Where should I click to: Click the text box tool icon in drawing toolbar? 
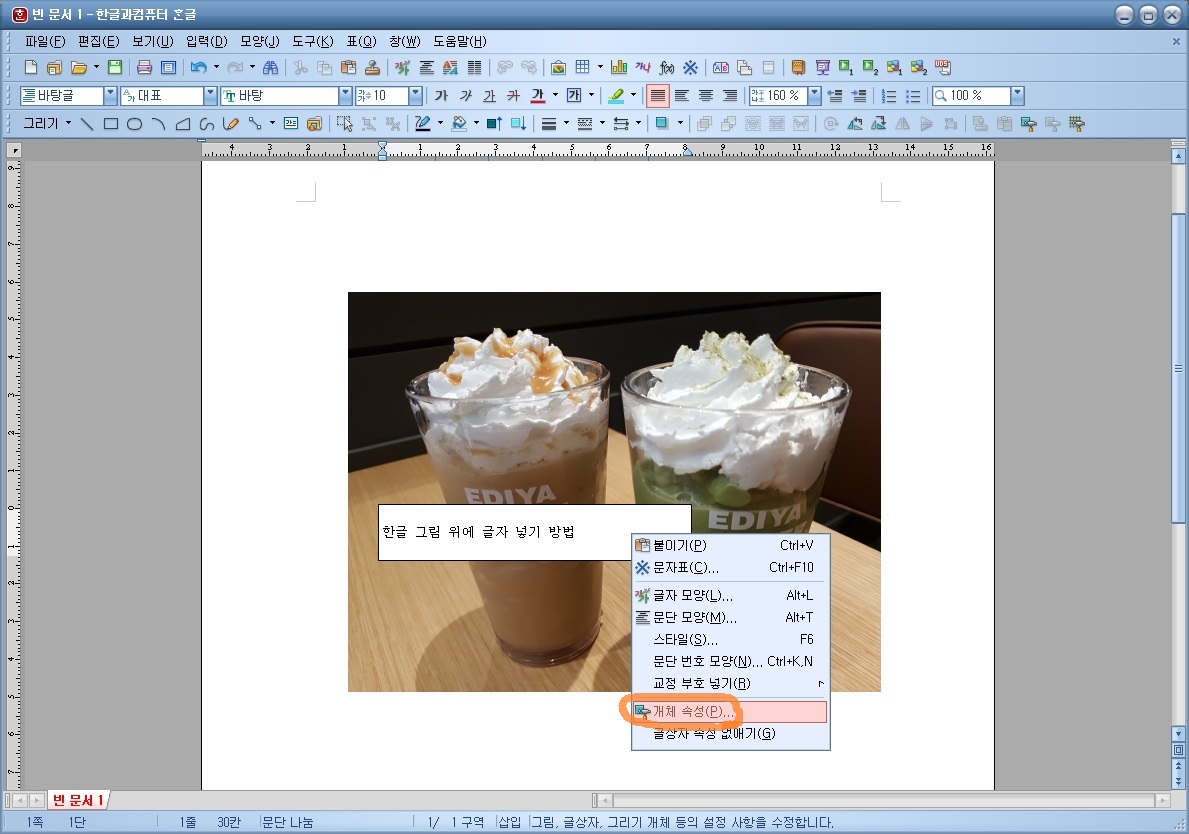coord(290,124)
